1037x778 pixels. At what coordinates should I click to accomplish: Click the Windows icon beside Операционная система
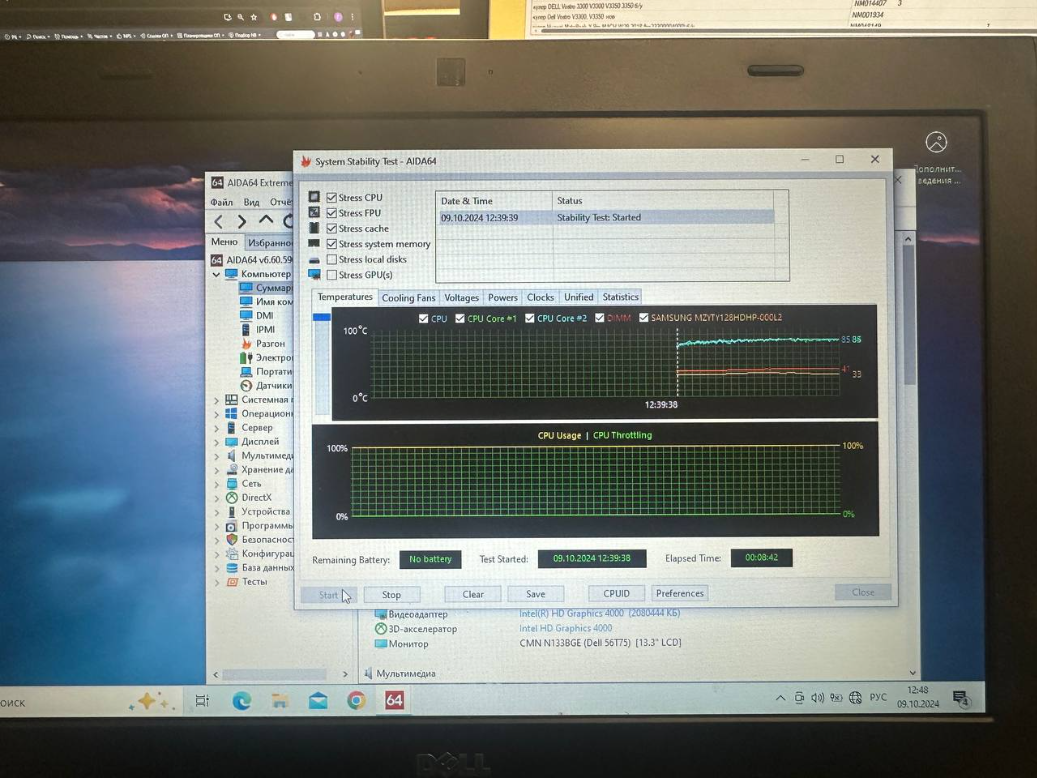pos(231,413)
